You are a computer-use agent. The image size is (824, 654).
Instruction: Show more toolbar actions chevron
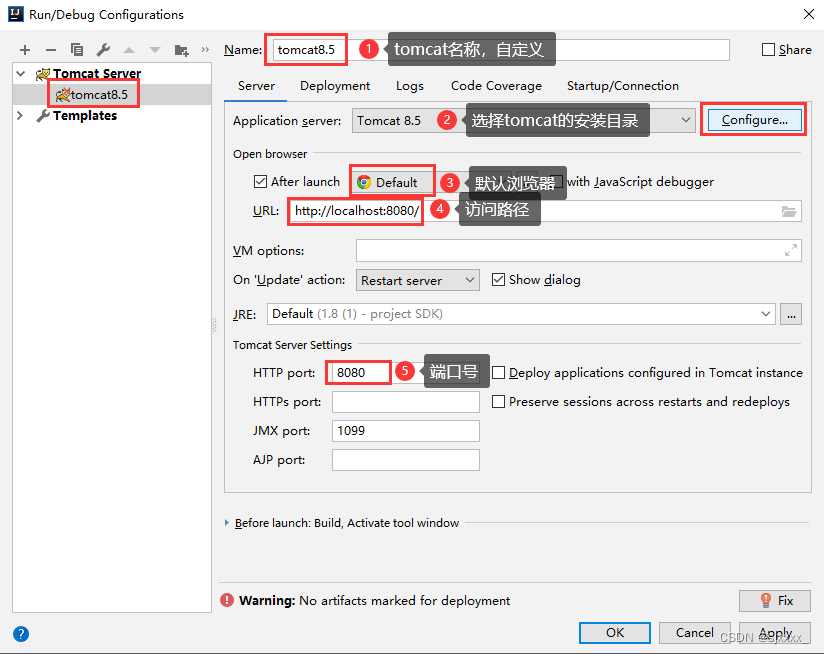click(x=205, y=49)
